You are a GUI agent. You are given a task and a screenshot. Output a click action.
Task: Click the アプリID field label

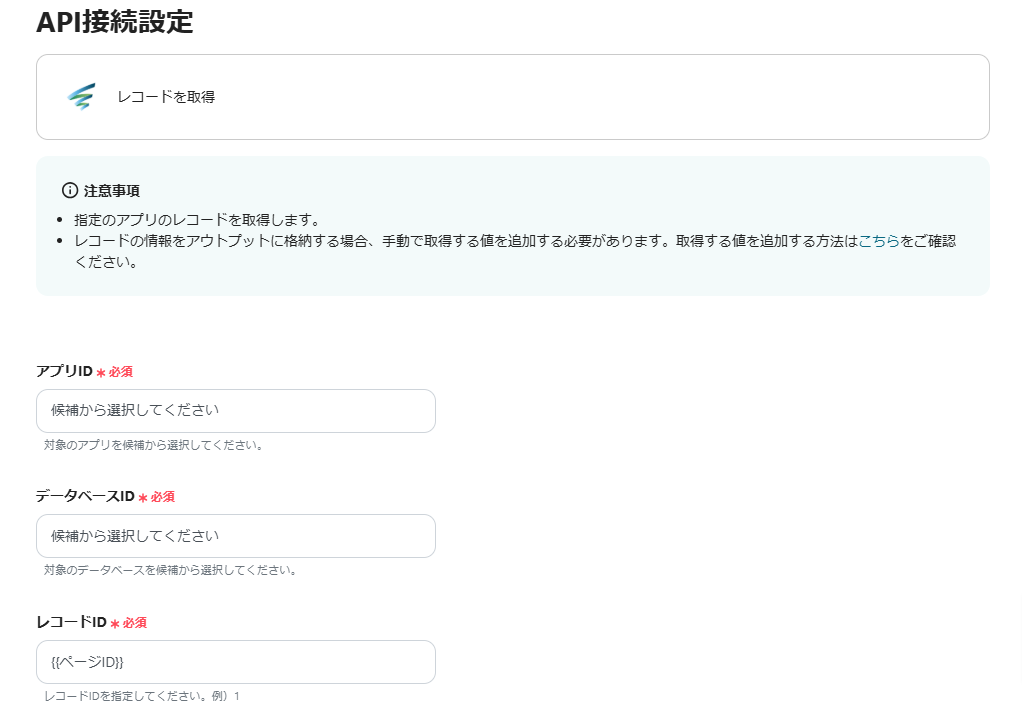pos(65,371)
